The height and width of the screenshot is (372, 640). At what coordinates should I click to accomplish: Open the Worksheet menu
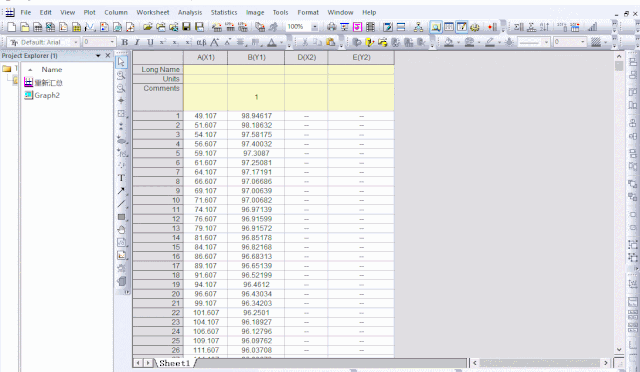153,12
